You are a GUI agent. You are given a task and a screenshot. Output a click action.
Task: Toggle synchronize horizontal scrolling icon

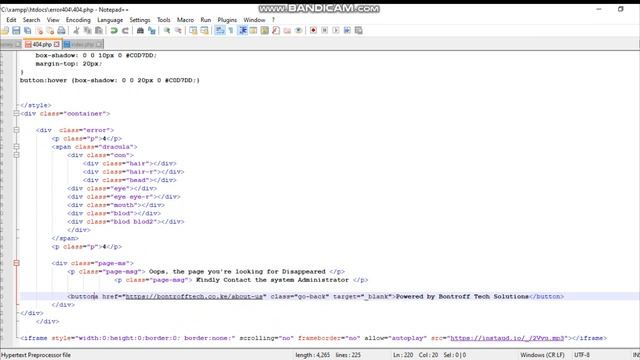[204, 31]
